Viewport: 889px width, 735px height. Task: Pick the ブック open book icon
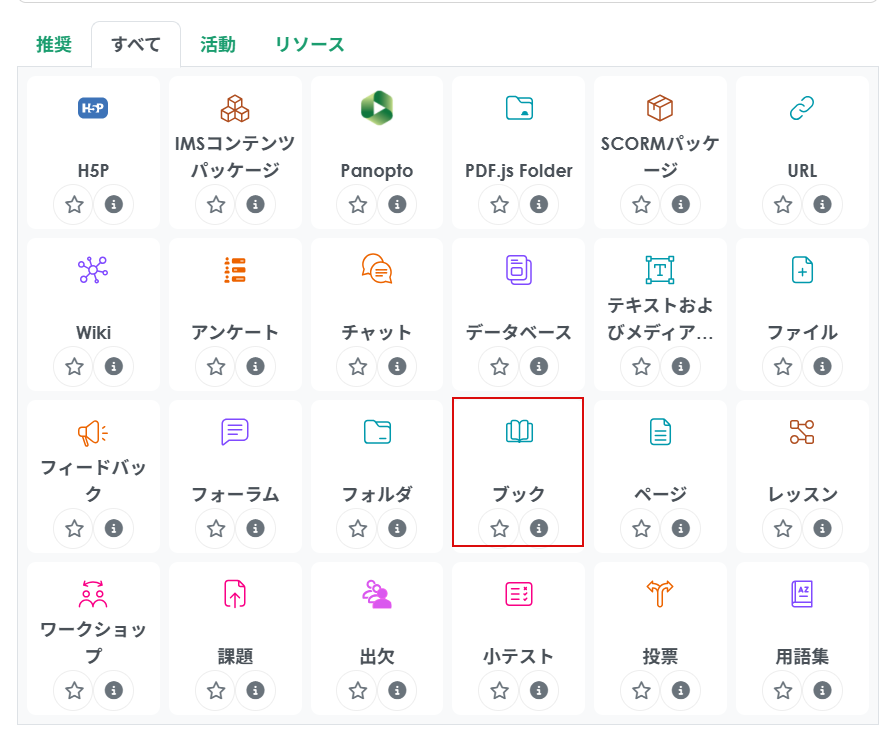point(519,431)
